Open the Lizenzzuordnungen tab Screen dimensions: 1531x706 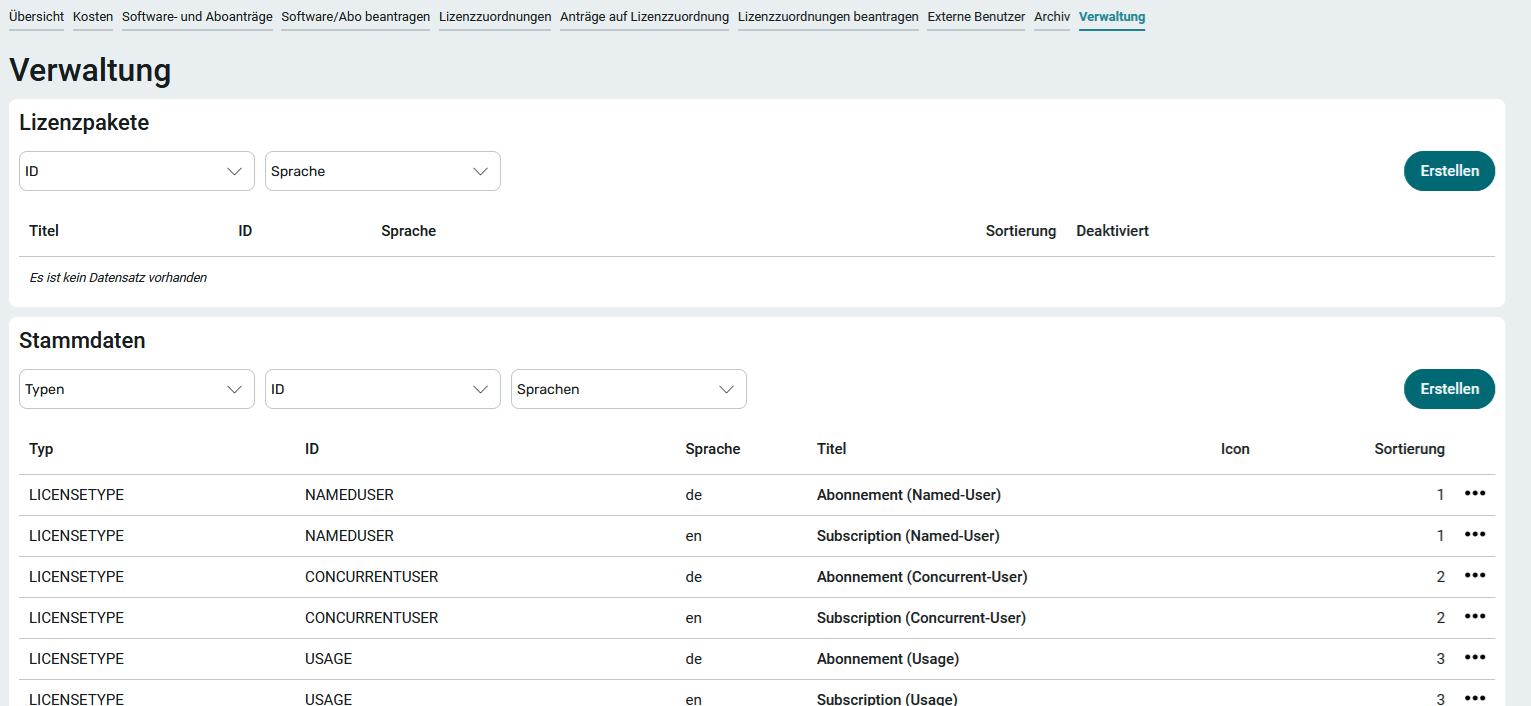point(495,17)
